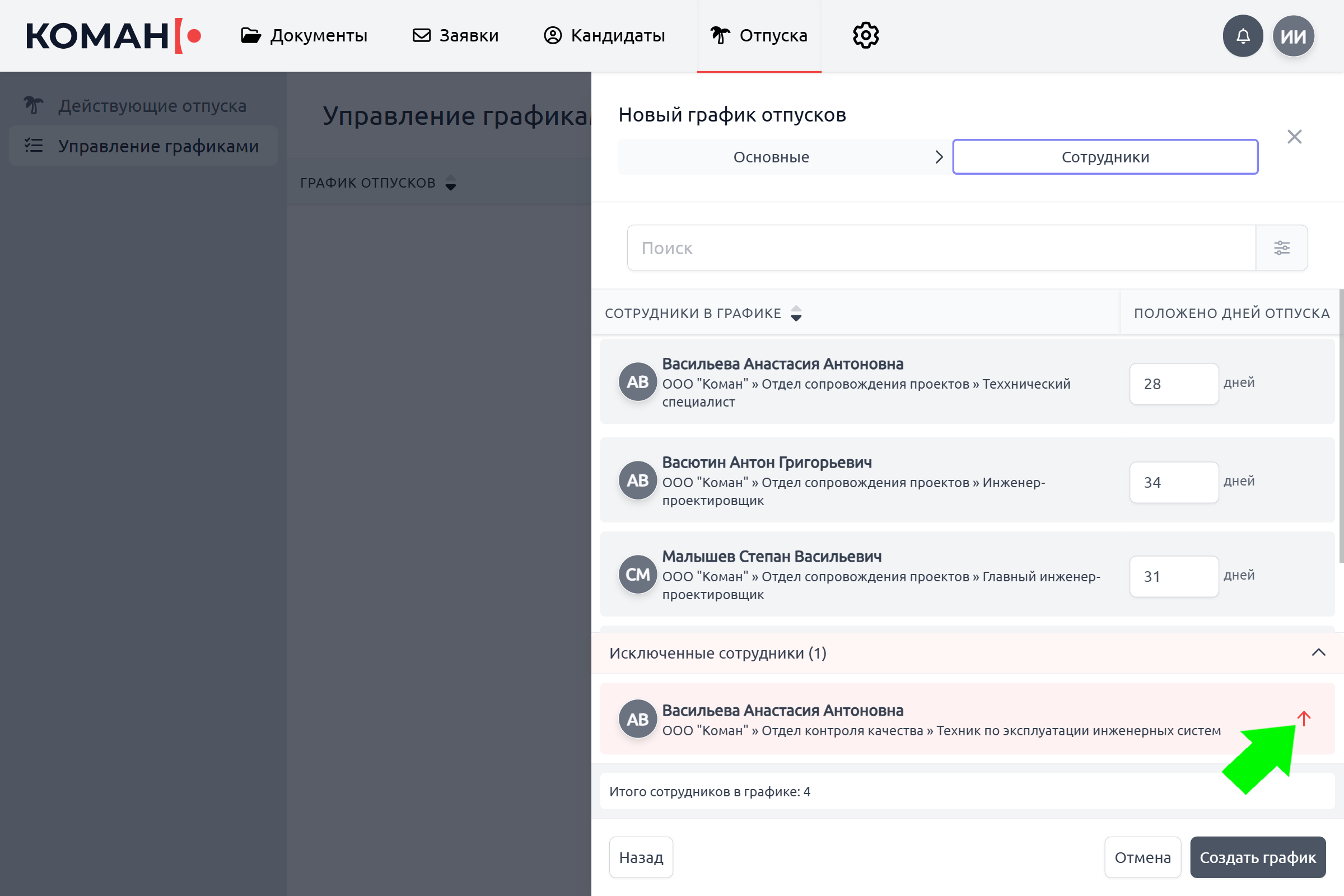Click the Коман logo
Screen dimensions: 1344x896
coord(113,36)
